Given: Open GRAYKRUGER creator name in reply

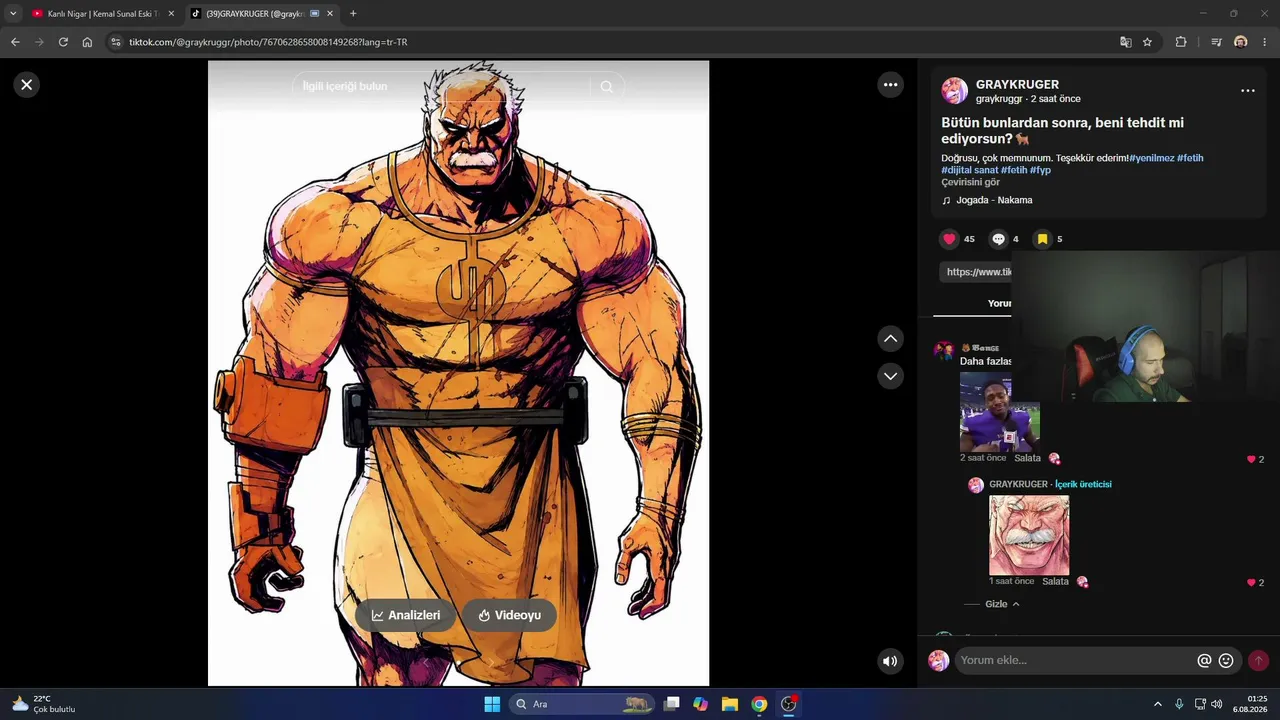Looking at the screenshot, I should tap(1018, 484).
